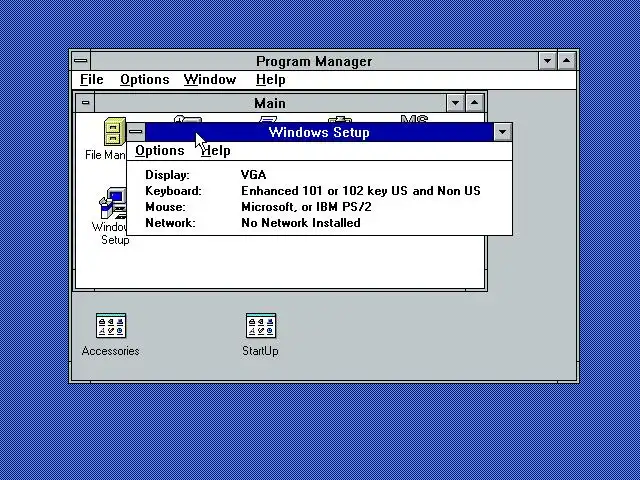Click 'Enhanced 101 or 102 key' keyboard value

pyautogui.click(x=361, y=191)
